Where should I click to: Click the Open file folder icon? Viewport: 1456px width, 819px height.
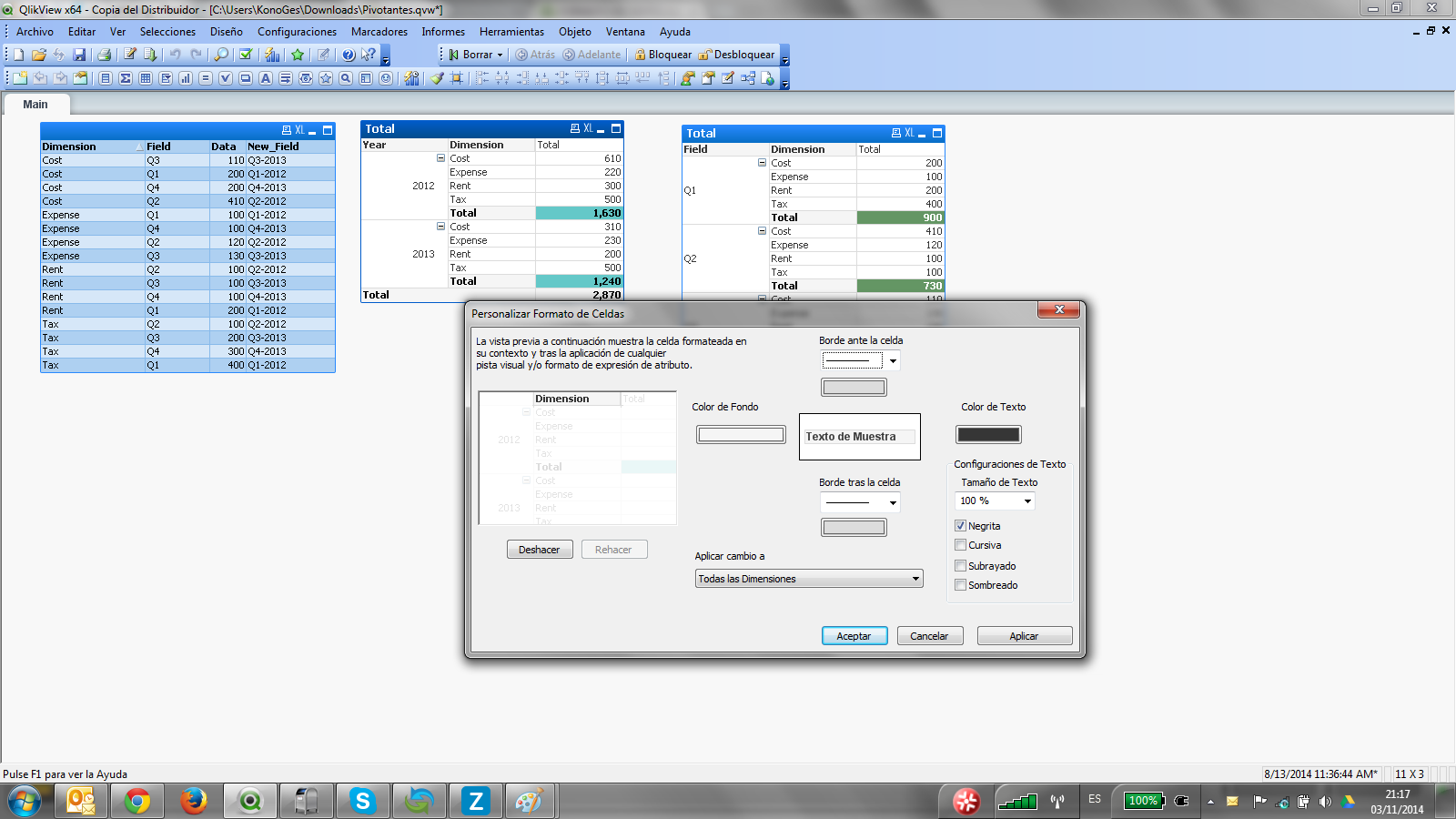pos(39,55)
